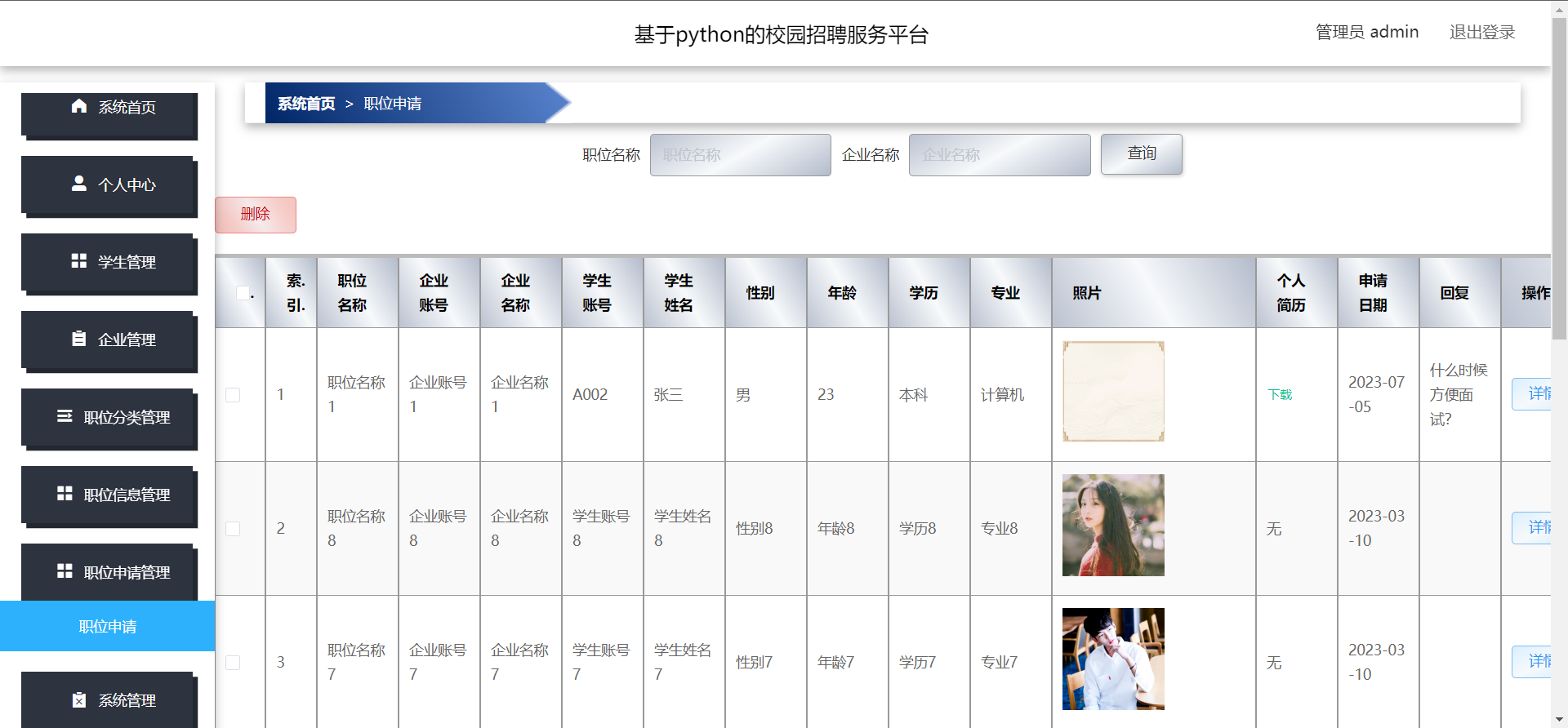Click the list icon beside 职位分类管理
The image size is (1568, 728).
[x=65, y=416]
